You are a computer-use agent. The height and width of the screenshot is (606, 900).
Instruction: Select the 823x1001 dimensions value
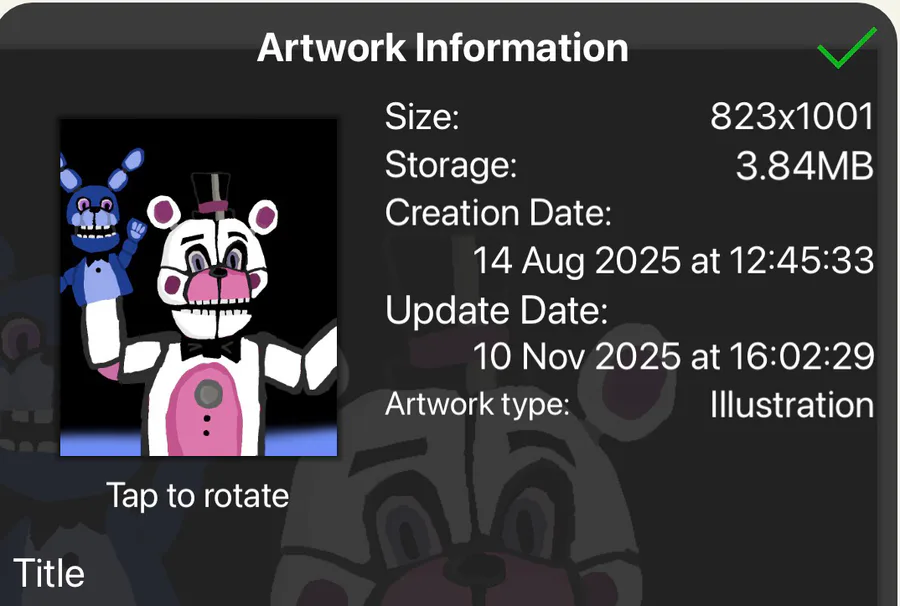(792, 117)
